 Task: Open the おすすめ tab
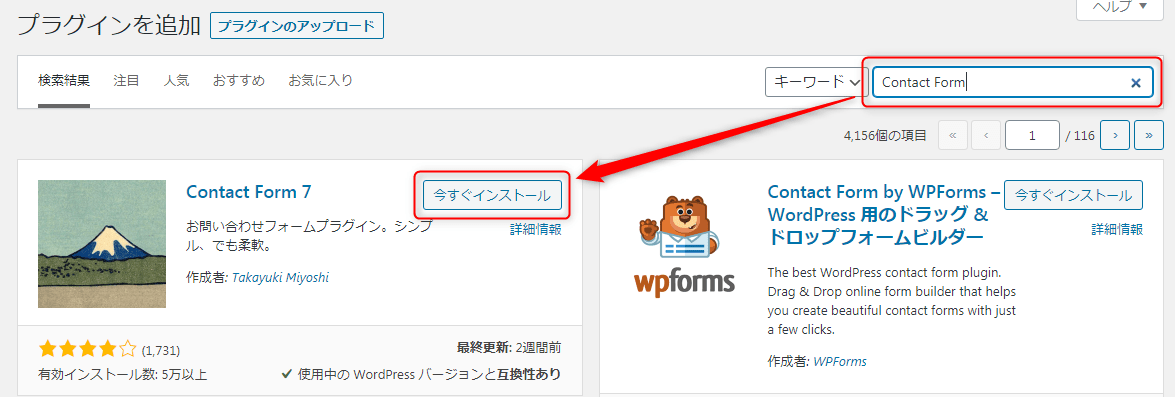tap(238, 80)
